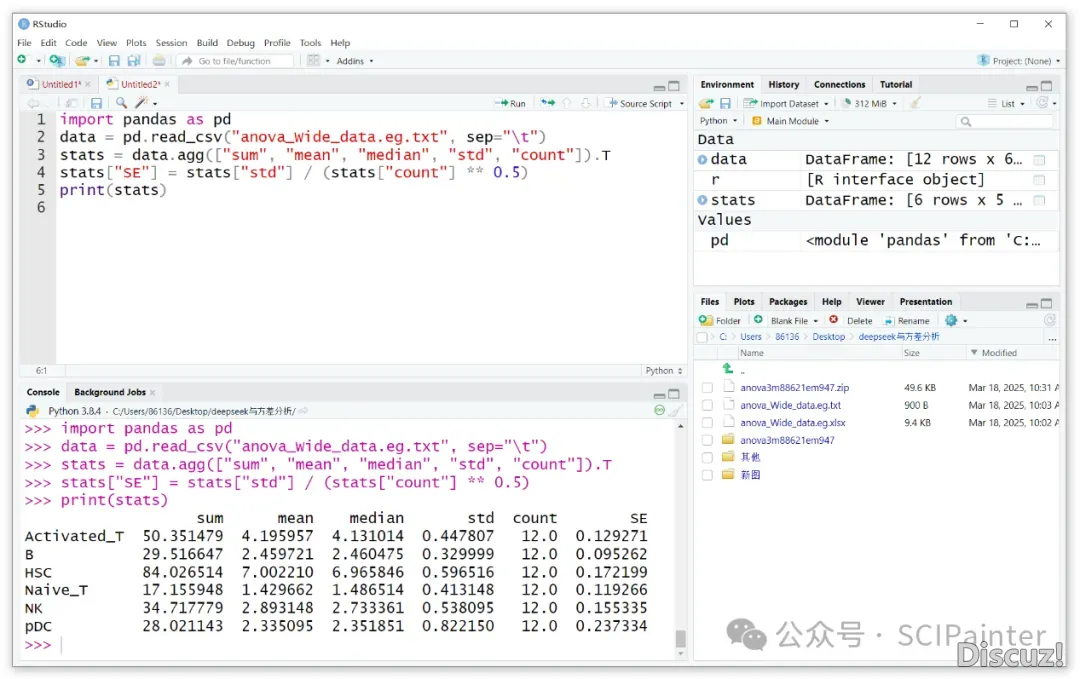Image resolution: width=1080 pixels, height=679 pixels.
Task: Open find and replace magnifier in editor
Action: tap(121, 103)
